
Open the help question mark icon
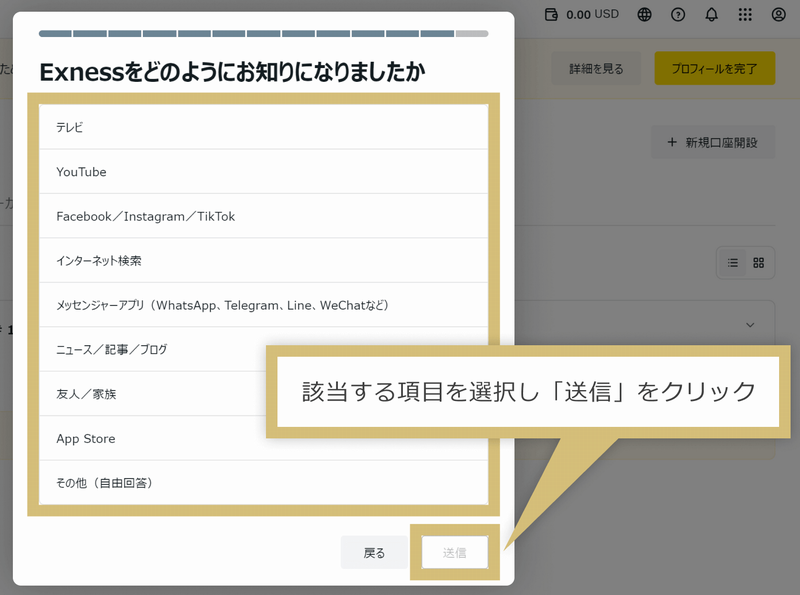[x=678, y=15]
